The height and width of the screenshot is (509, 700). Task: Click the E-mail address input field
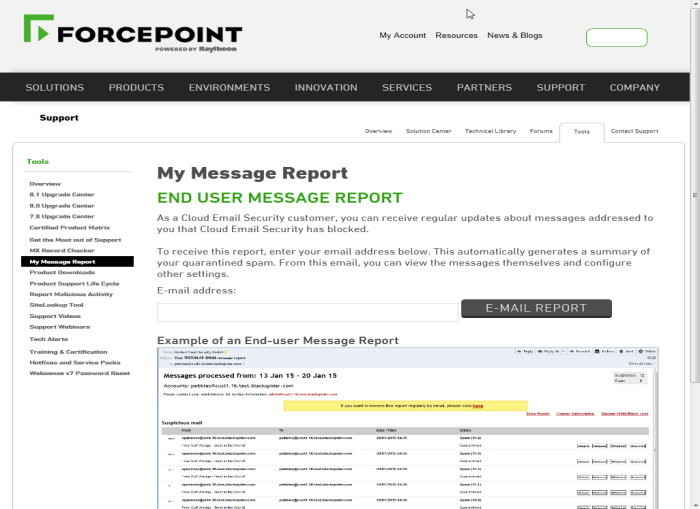[x=308, y=313]
